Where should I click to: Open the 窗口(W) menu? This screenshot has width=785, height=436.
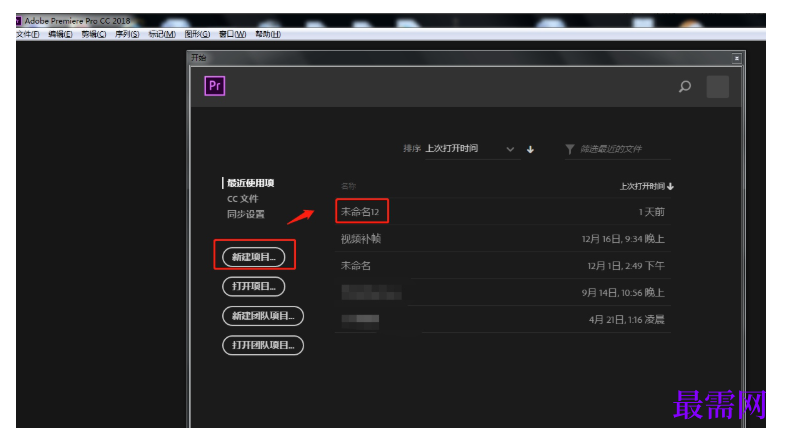(x=232, y=34)
